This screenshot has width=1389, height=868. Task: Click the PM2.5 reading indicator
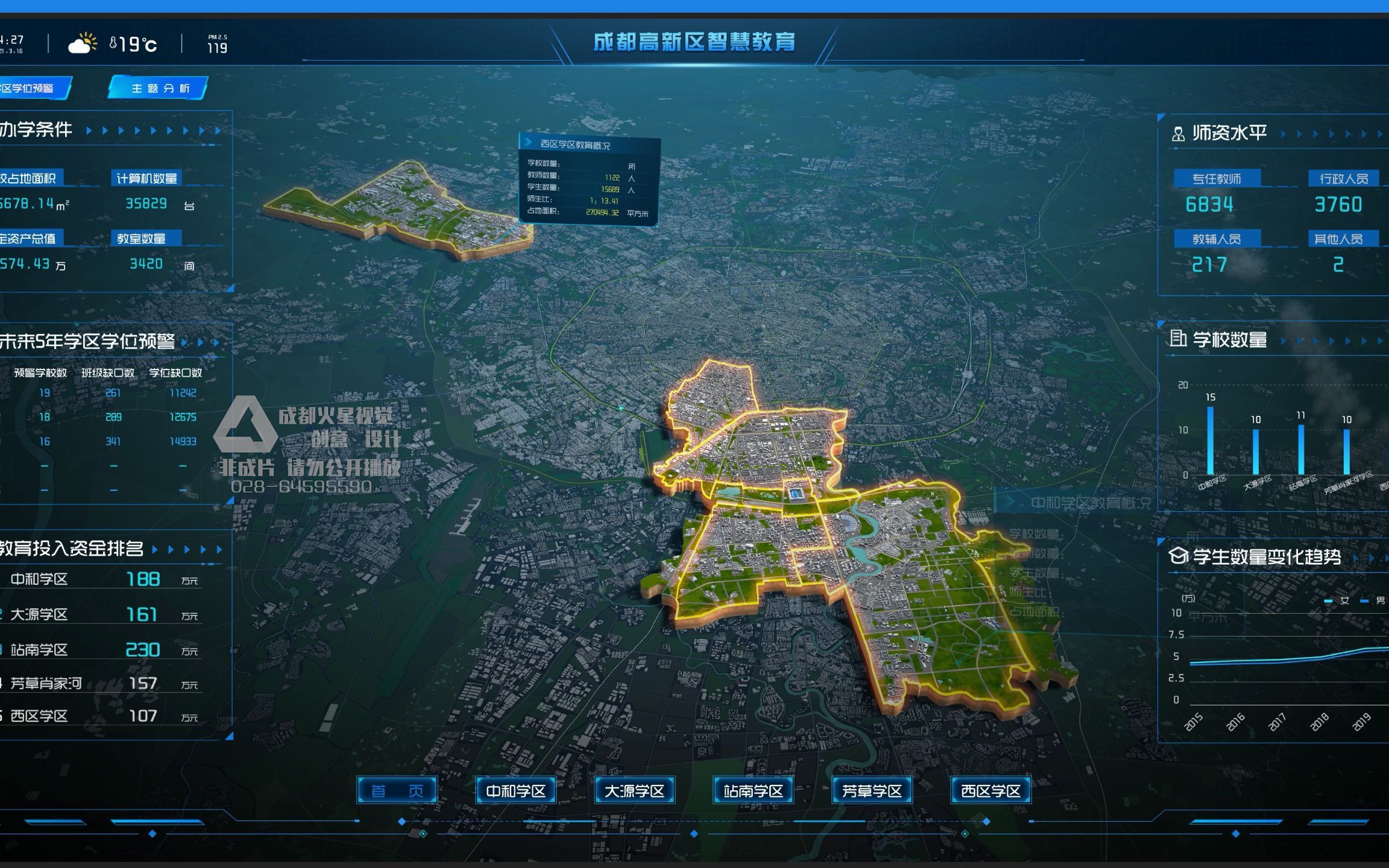(x=217, y=44)
